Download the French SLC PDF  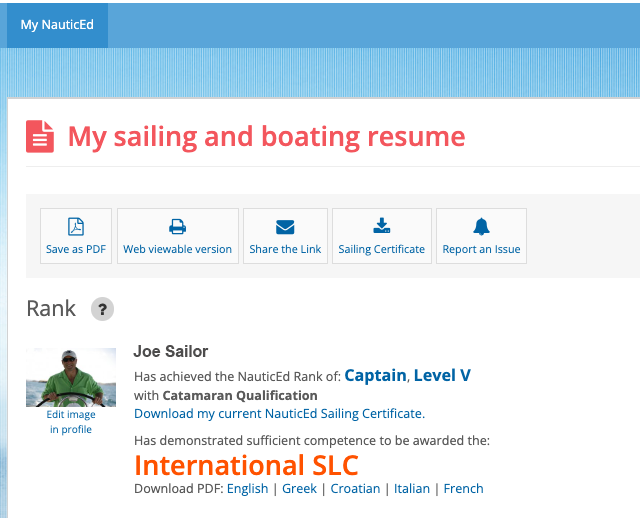tap(464, 489)
